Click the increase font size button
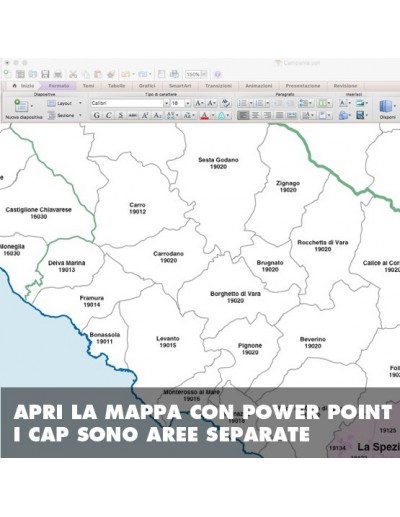 pos(199,103)
